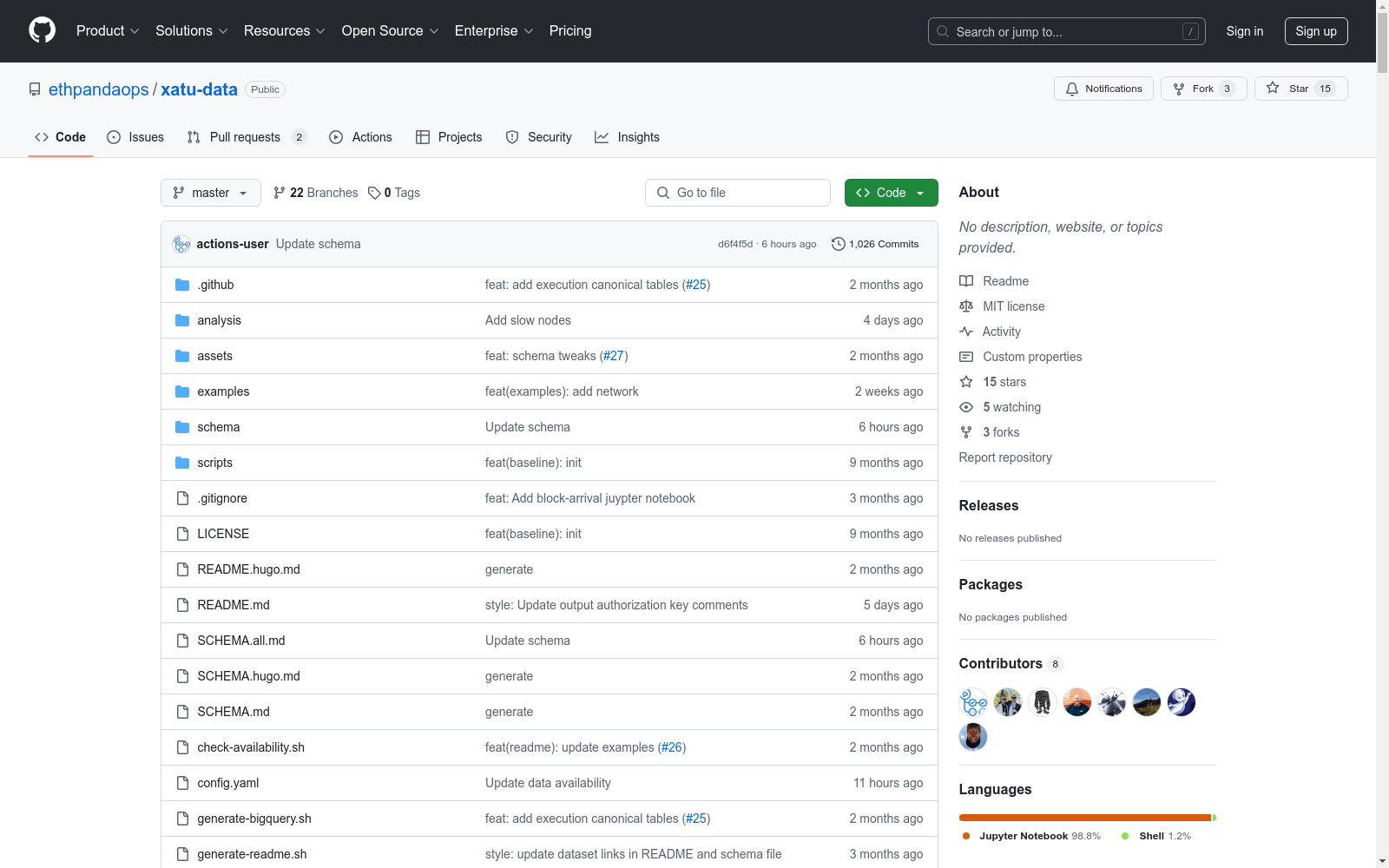Click the config.yaml file icon
This screenshot has width=1389, height=868.
(182, 783)
